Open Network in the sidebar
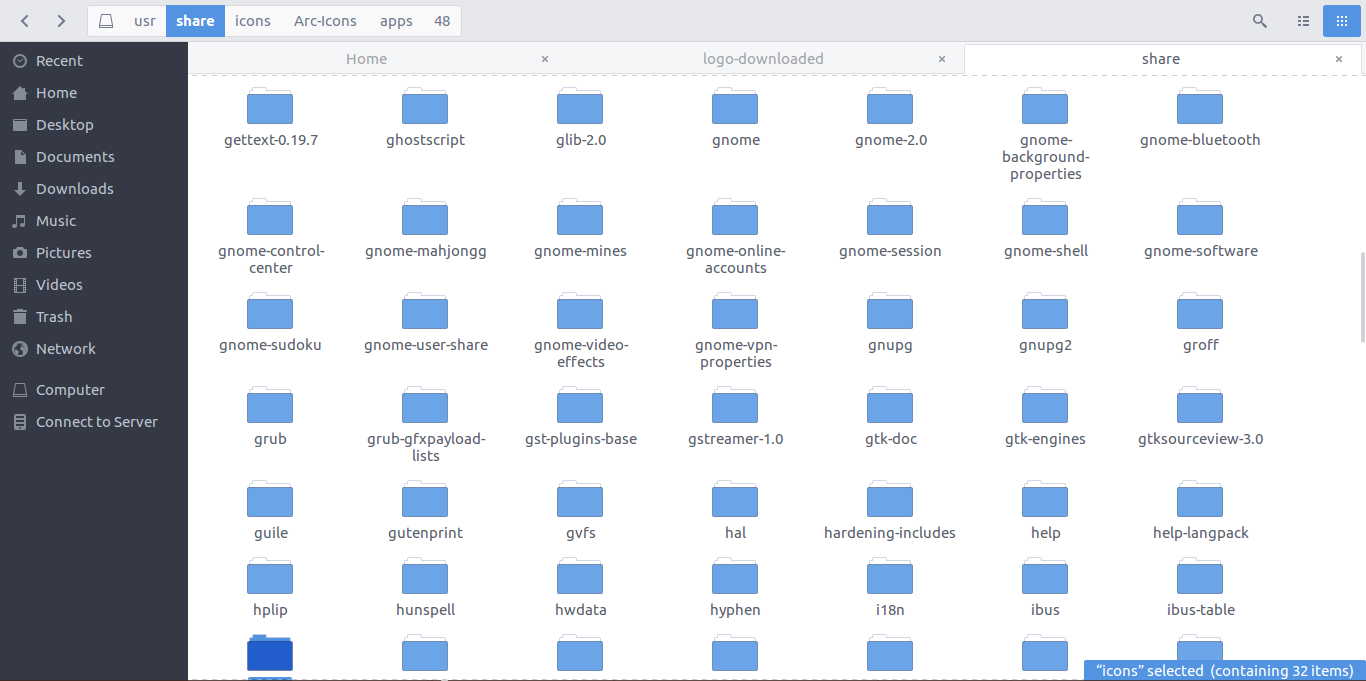1366x681 pixels. pyautogui.click(x=94, y=349)
